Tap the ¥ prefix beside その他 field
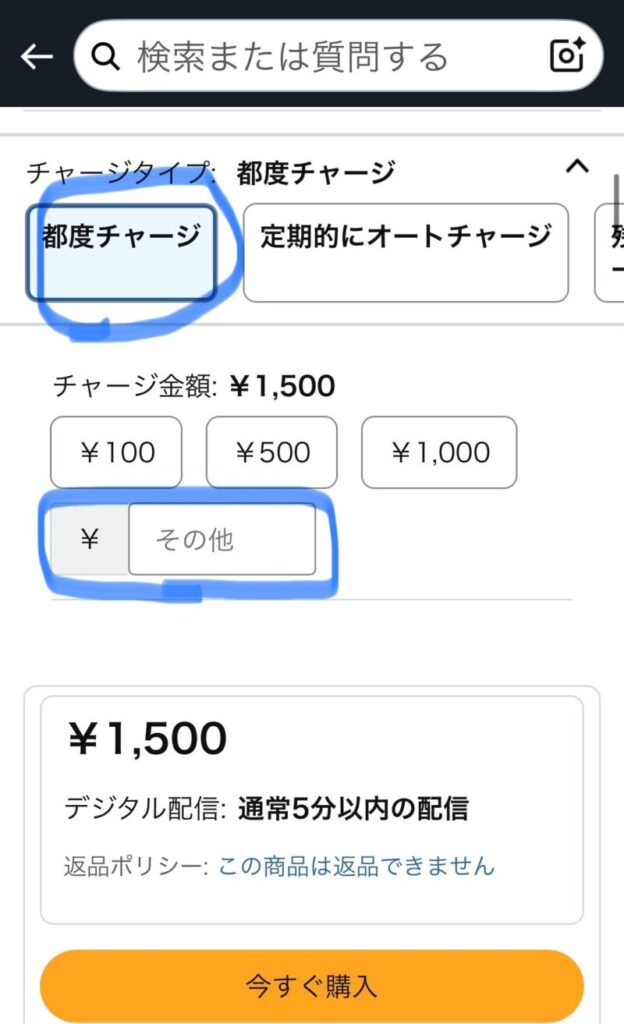 tap(90, 540)
